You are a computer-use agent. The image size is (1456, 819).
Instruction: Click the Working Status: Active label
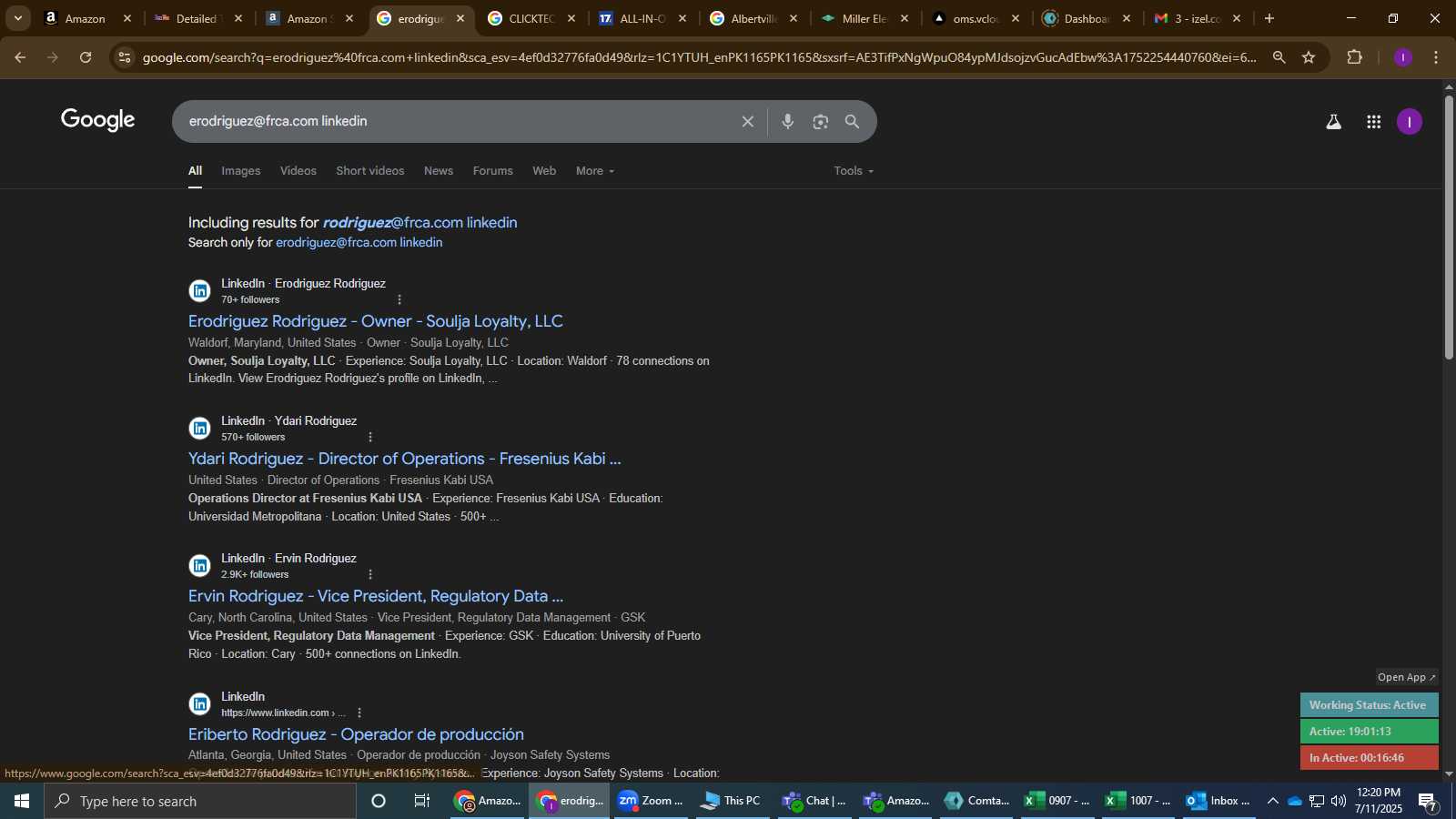coord(1369,705)
